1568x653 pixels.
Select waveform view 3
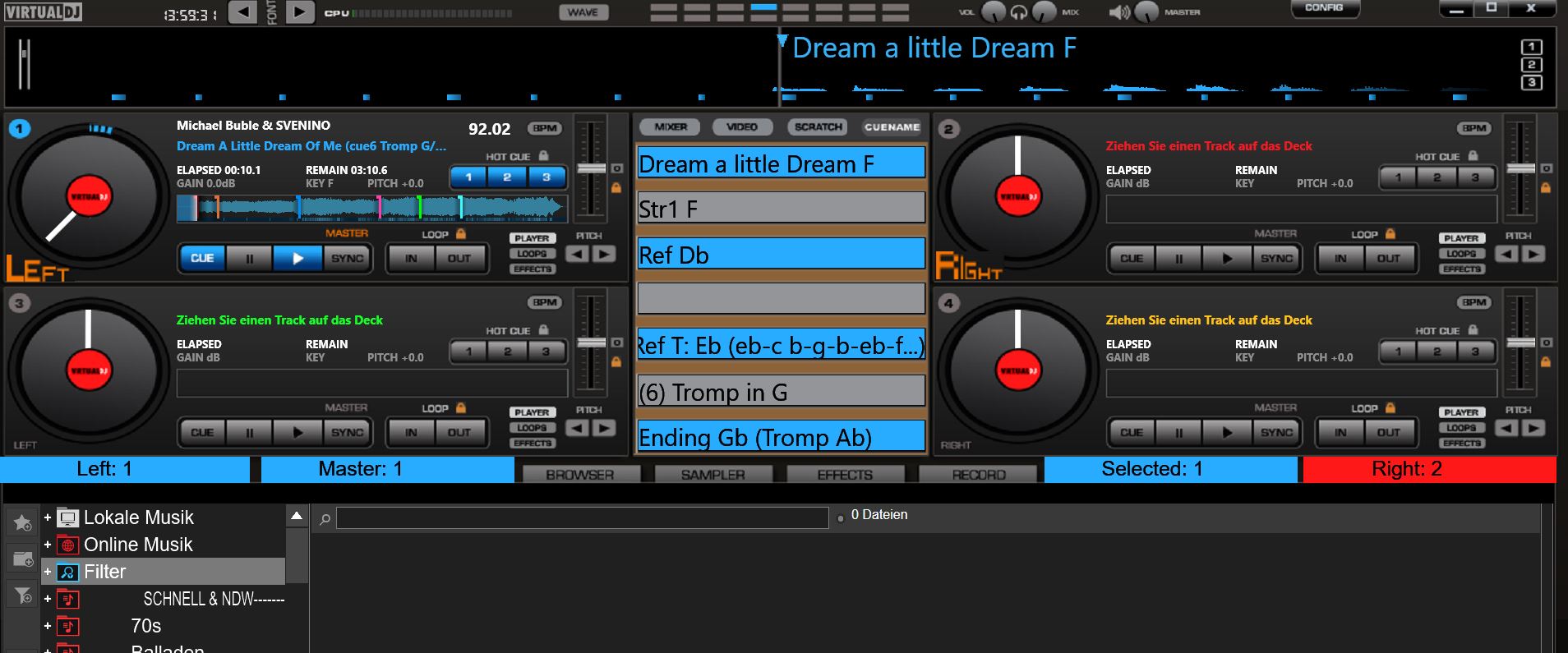coord(1531,83)
